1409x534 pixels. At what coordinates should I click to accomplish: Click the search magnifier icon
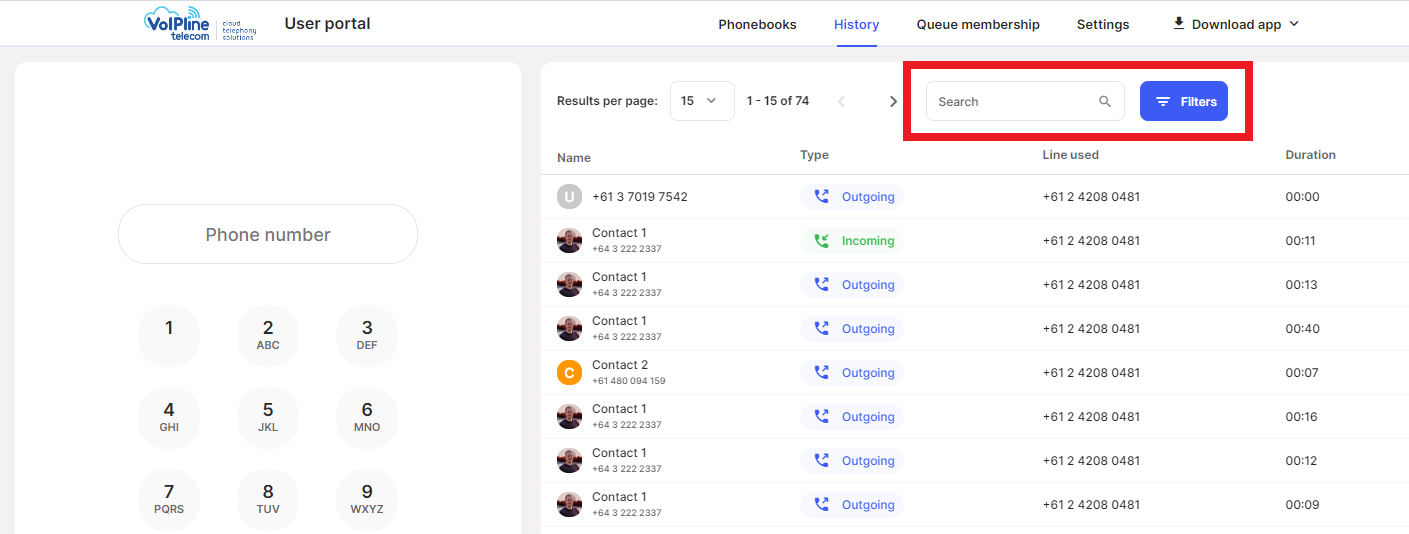[1105, 101]
